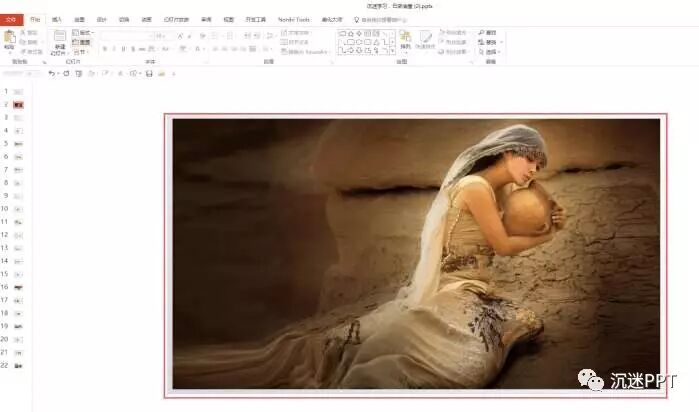Click the Quick Styles (快速样式) icon
The width and height of the screenshot is (699, 412).
pyautogui.click(x=424, y=37)
